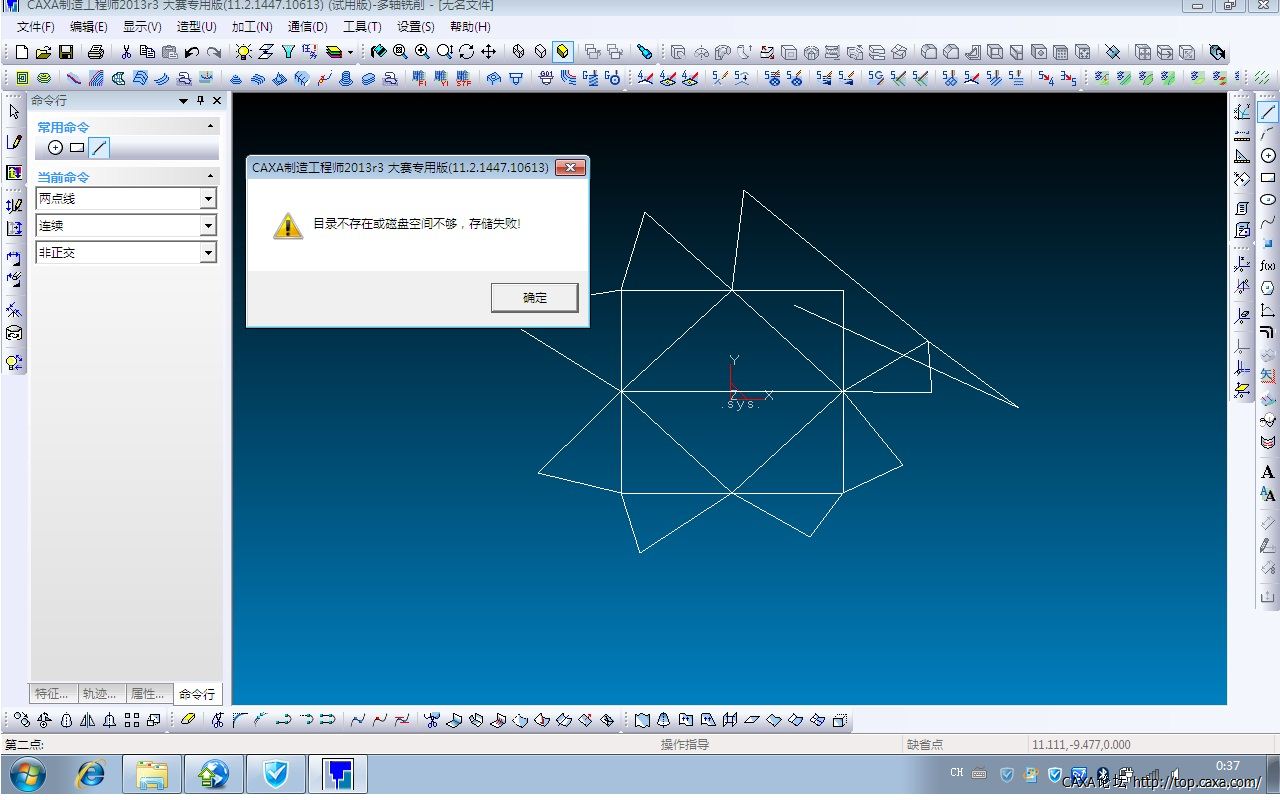Switch to the 轨迹 tab
This screenshot has width=1280, height=800.
[x=100, y=694]
